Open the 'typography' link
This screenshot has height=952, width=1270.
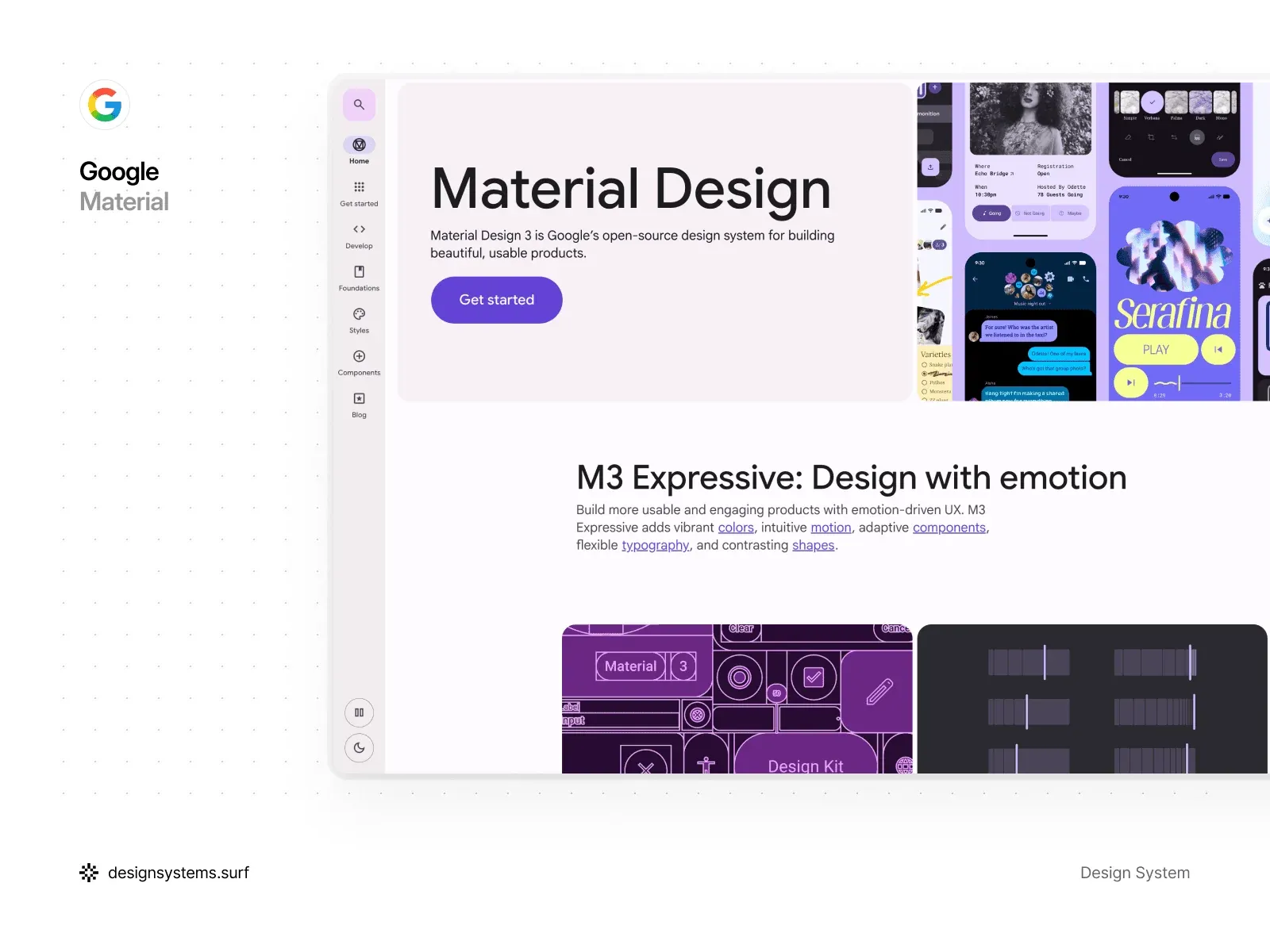pyautogui.click(x=655, y=545)
